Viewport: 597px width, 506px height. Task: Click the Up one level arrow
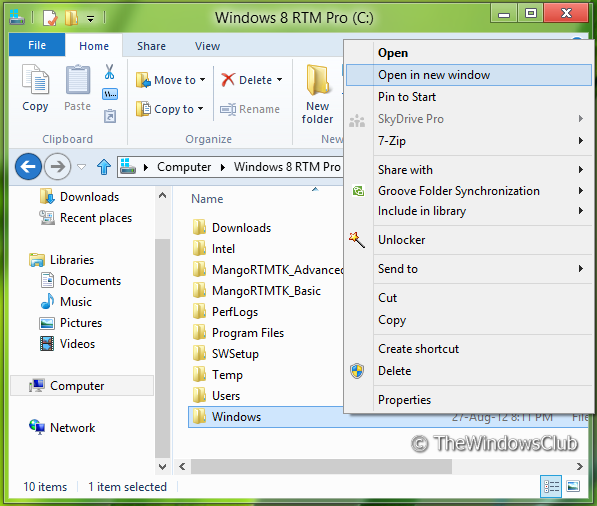click(x=104, y=167)
